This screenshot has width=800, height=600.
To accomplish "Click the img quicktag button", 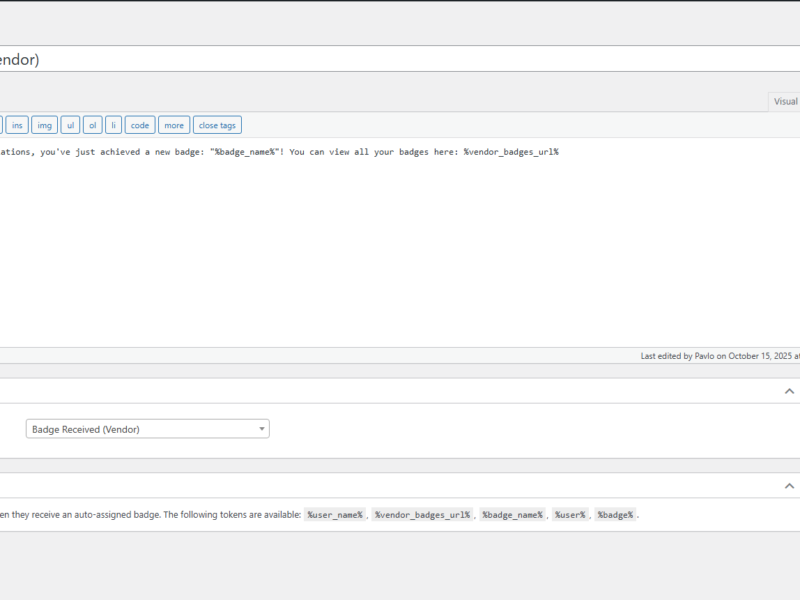I will click(44, 125).
